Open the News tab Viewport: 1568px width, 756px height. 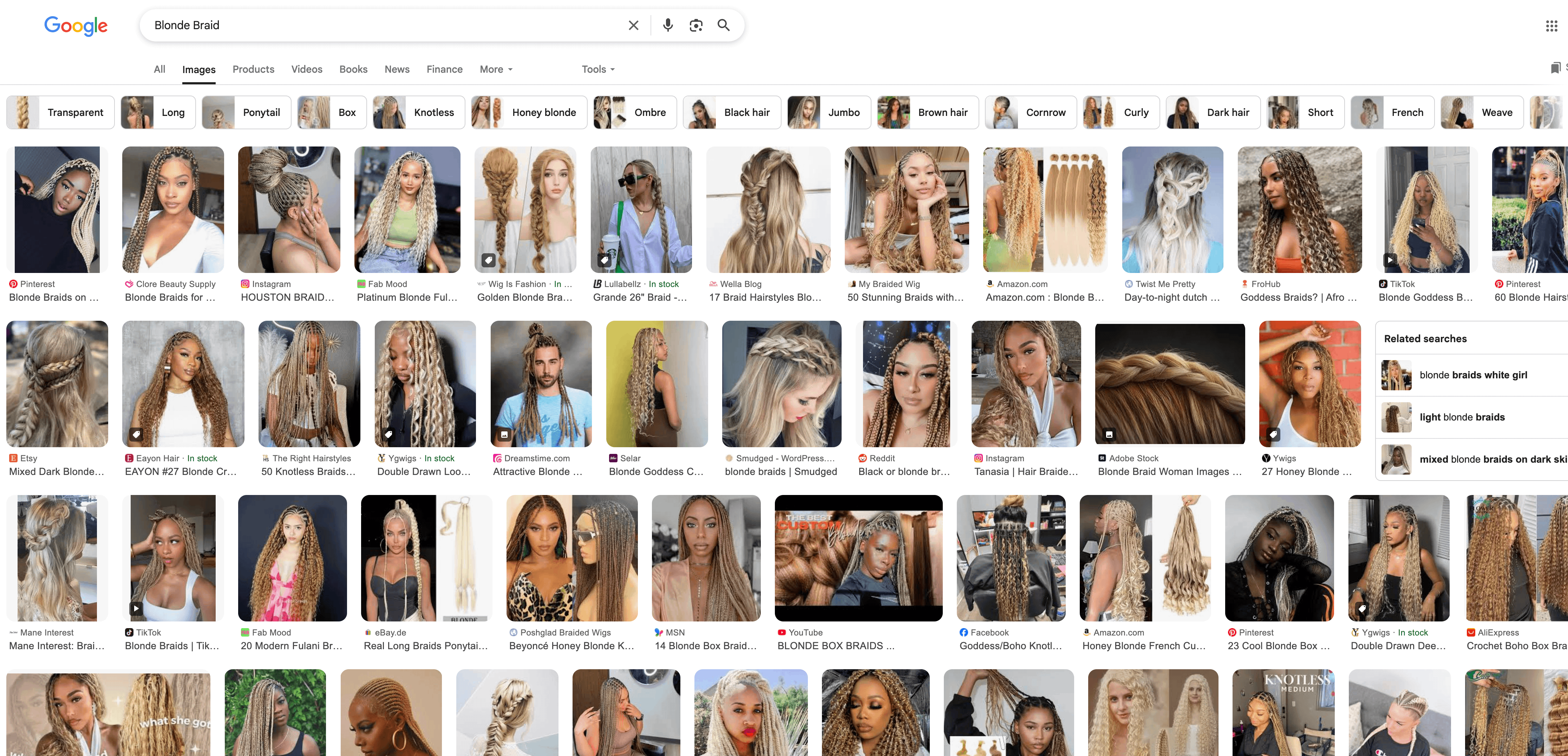click(x=397, y=70)
